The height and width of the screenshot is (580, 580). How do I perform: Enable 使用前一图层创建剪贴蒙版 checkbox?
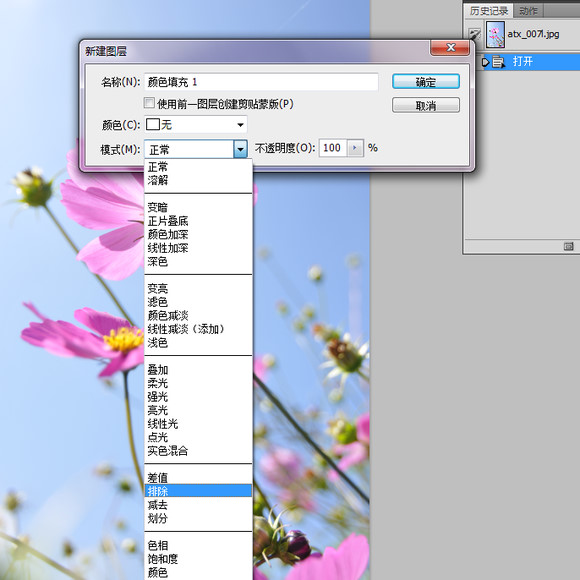[149, 103]
